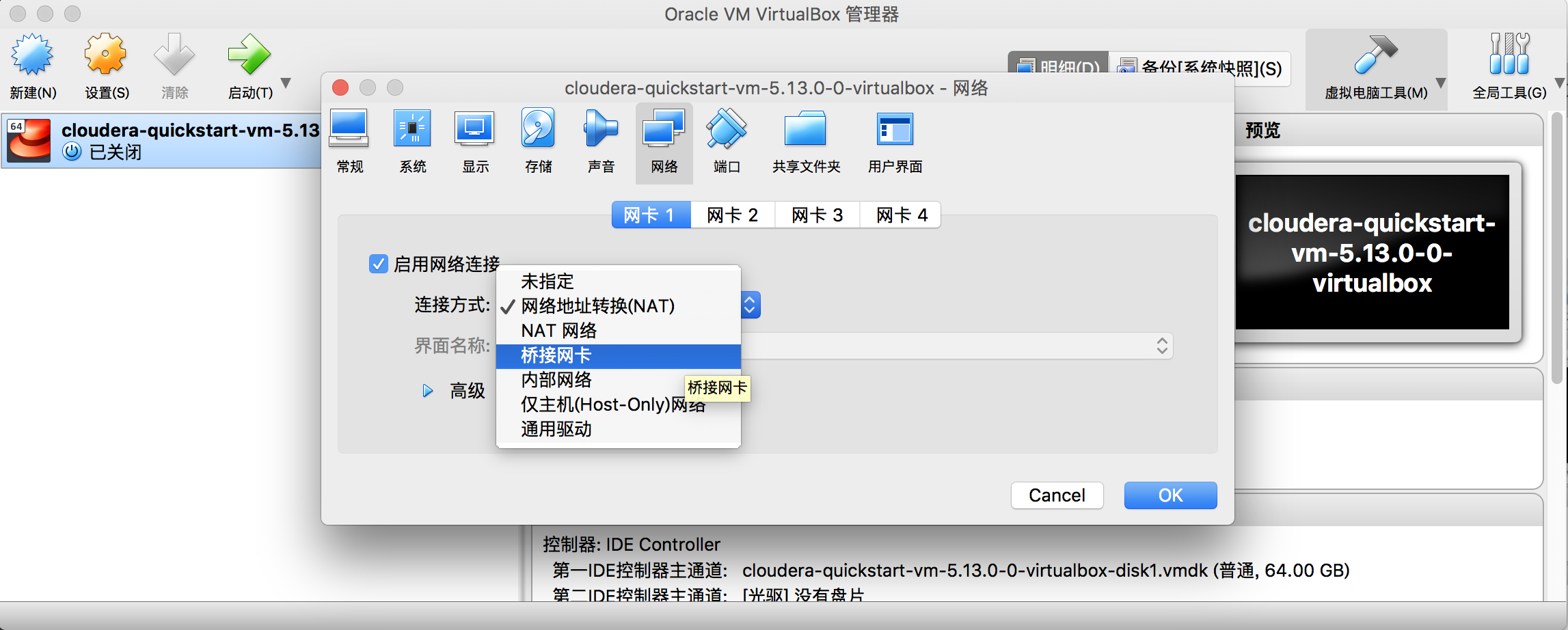
Task: Select the 网卡 4 tab
Action: 902,215
